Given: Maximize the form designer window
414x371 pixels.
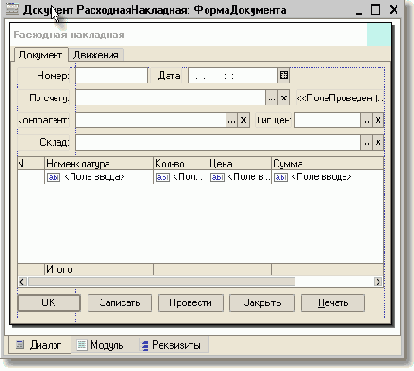Looking at the screenshot, I should [376, 10].
